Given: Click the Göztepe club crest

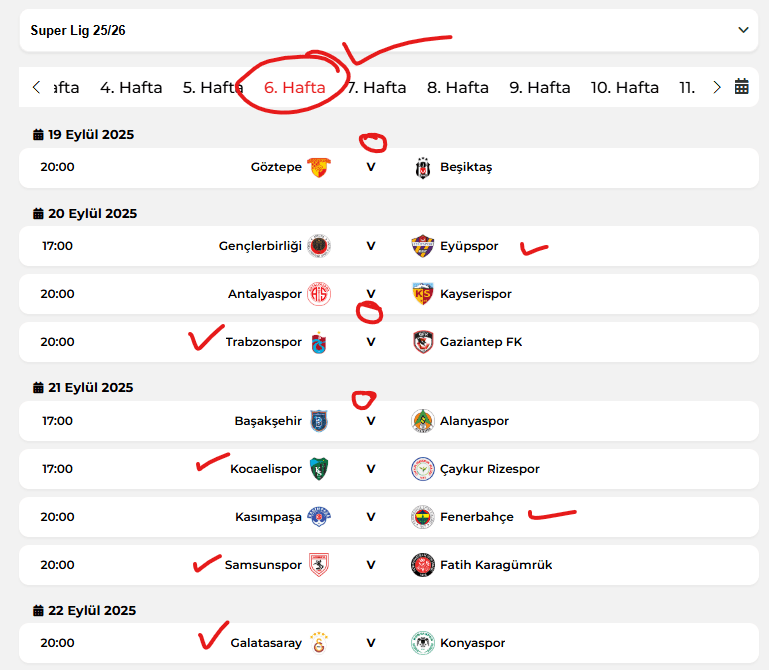Looking at the screenshot, I should coord(319,167).
